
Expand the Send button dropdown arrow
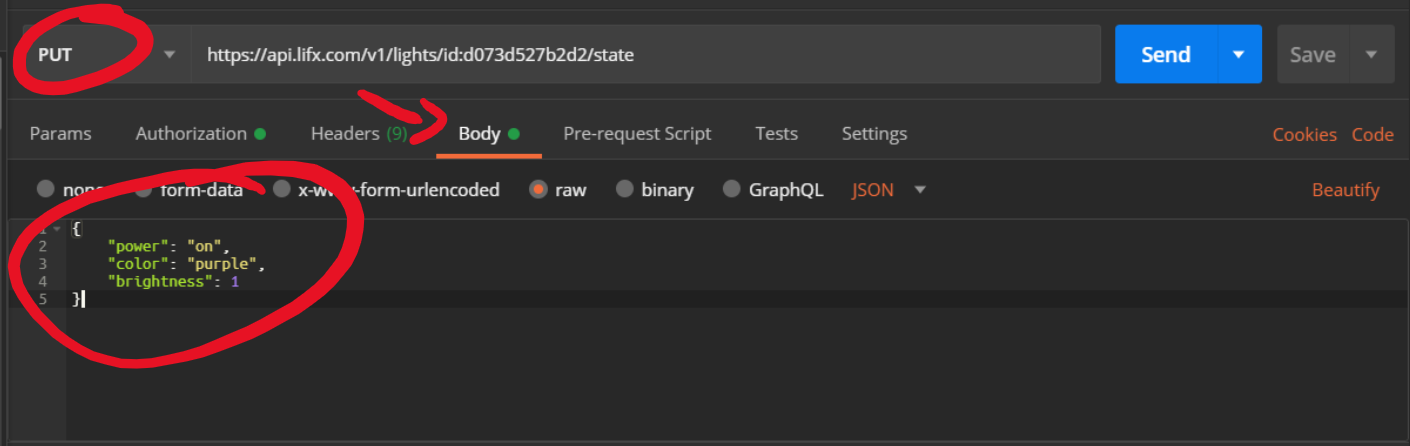(x=1239, y=54)
